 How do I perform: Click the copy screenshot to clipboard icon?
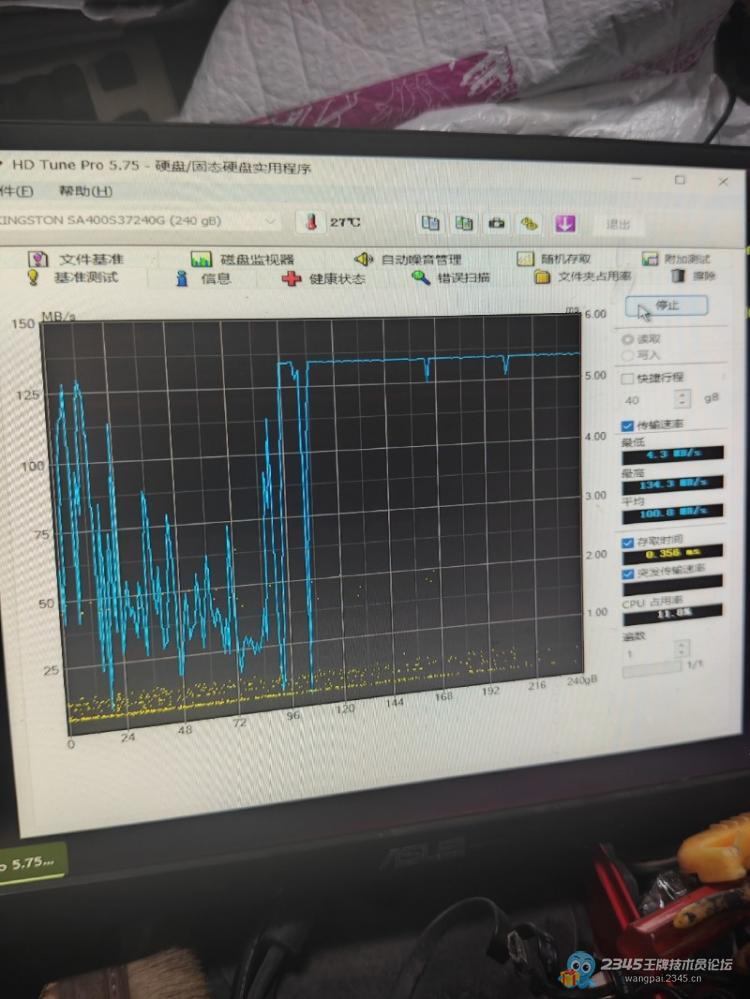465,223
